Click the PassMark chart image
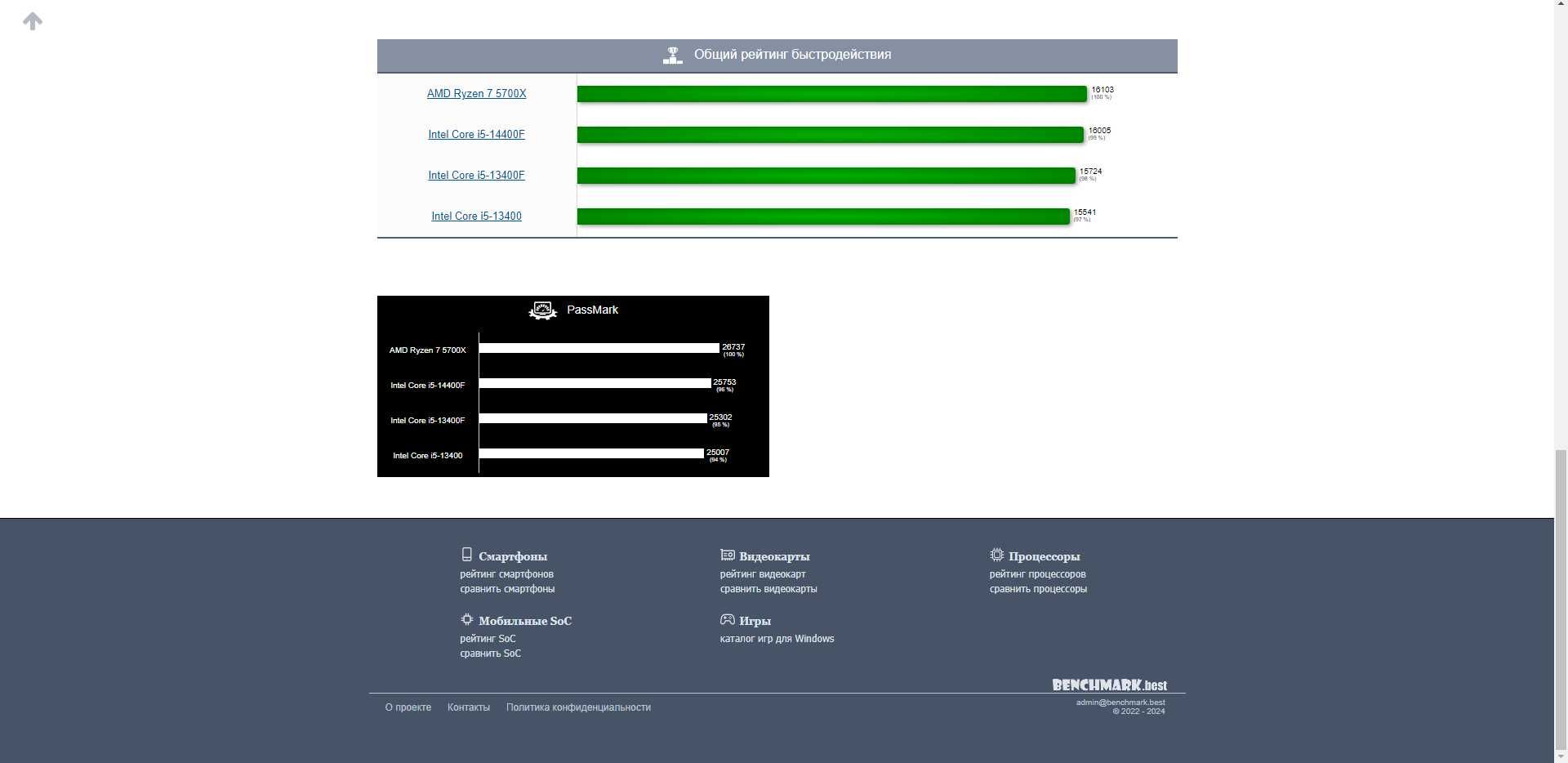Image resolution: width=1568 pixels, height=763 pixels. click(x=573, y=386)
